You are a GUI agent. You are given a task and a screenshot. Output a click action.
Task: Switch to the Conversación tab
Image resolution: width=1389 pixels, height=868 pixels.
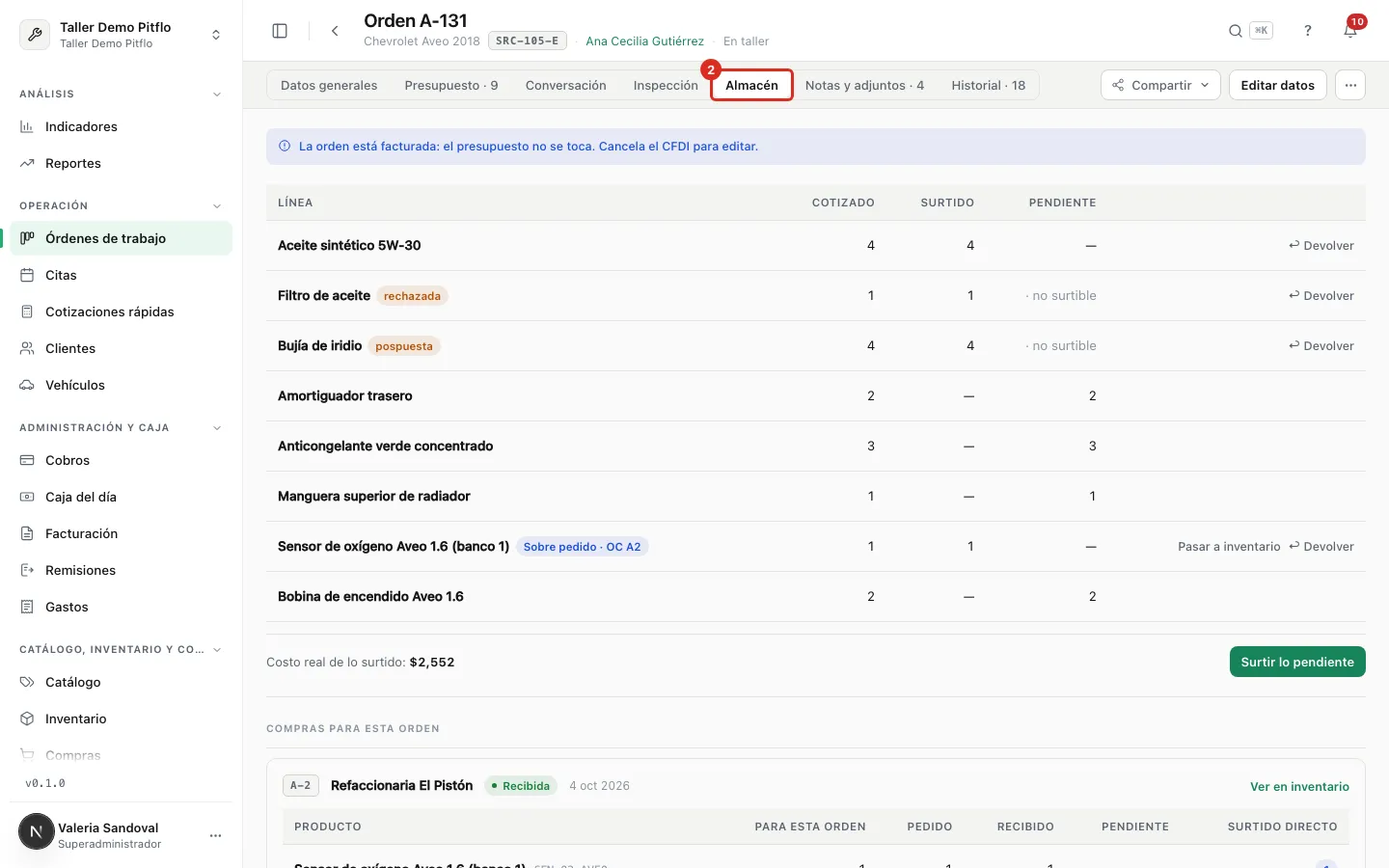(x=566, y=85)
